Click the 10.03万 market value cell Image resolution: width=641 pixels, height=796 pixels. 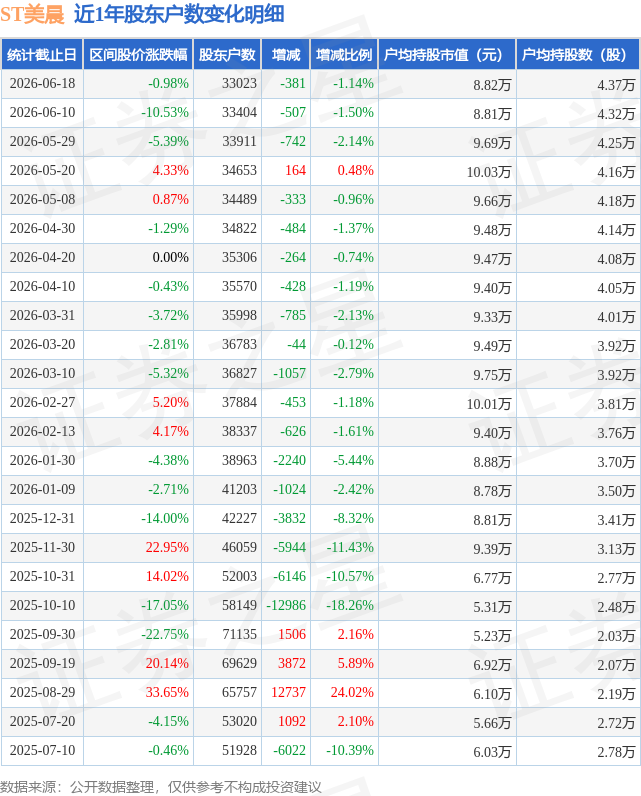tap(489, 172)
